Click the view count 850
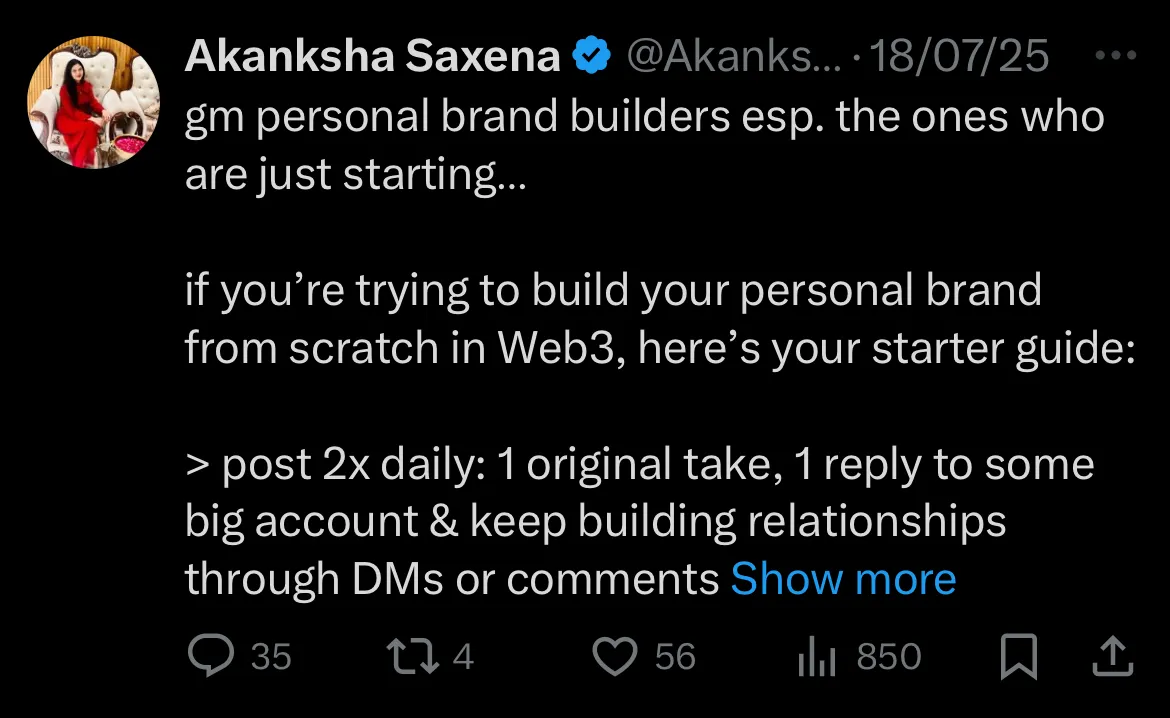The height and width of the screenshot is (718, 1170). (x=889, y=657)
